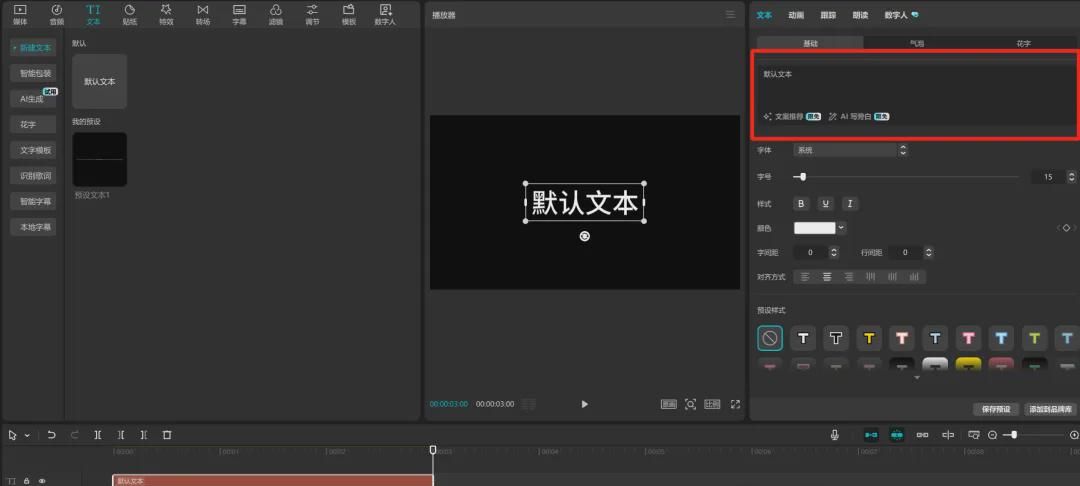Switch to the 气泡 (Bubble) sub-tab
This screenshot has height=486, width=1080.
point(917,43)
